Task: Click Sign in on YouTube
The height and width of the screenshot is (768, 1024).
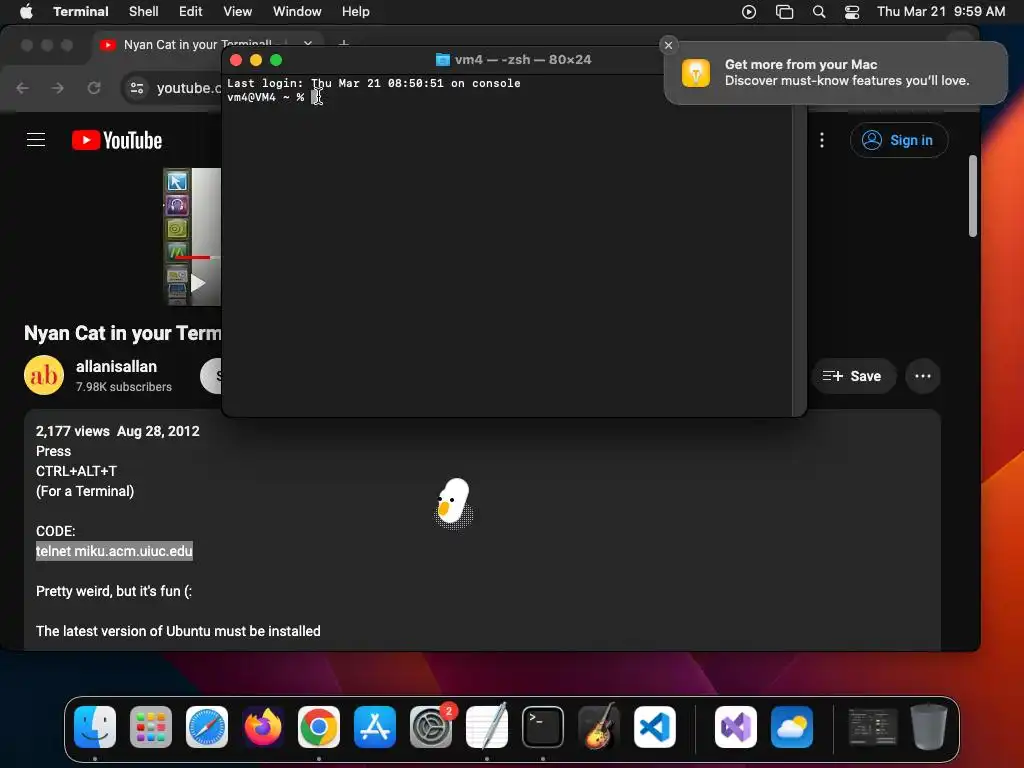Action: click(x=899, y=140)
